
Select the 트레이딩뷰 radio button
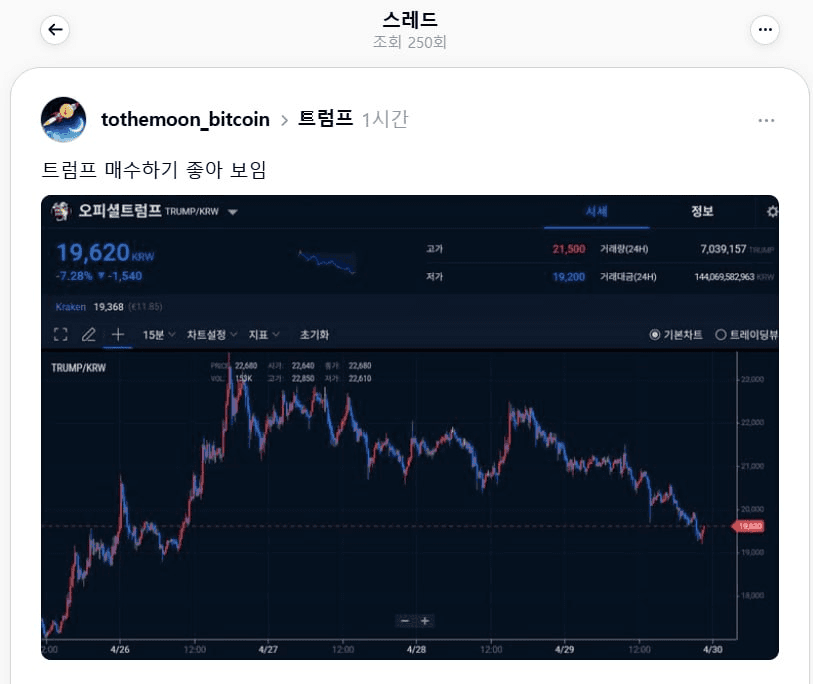pos(720,335)
